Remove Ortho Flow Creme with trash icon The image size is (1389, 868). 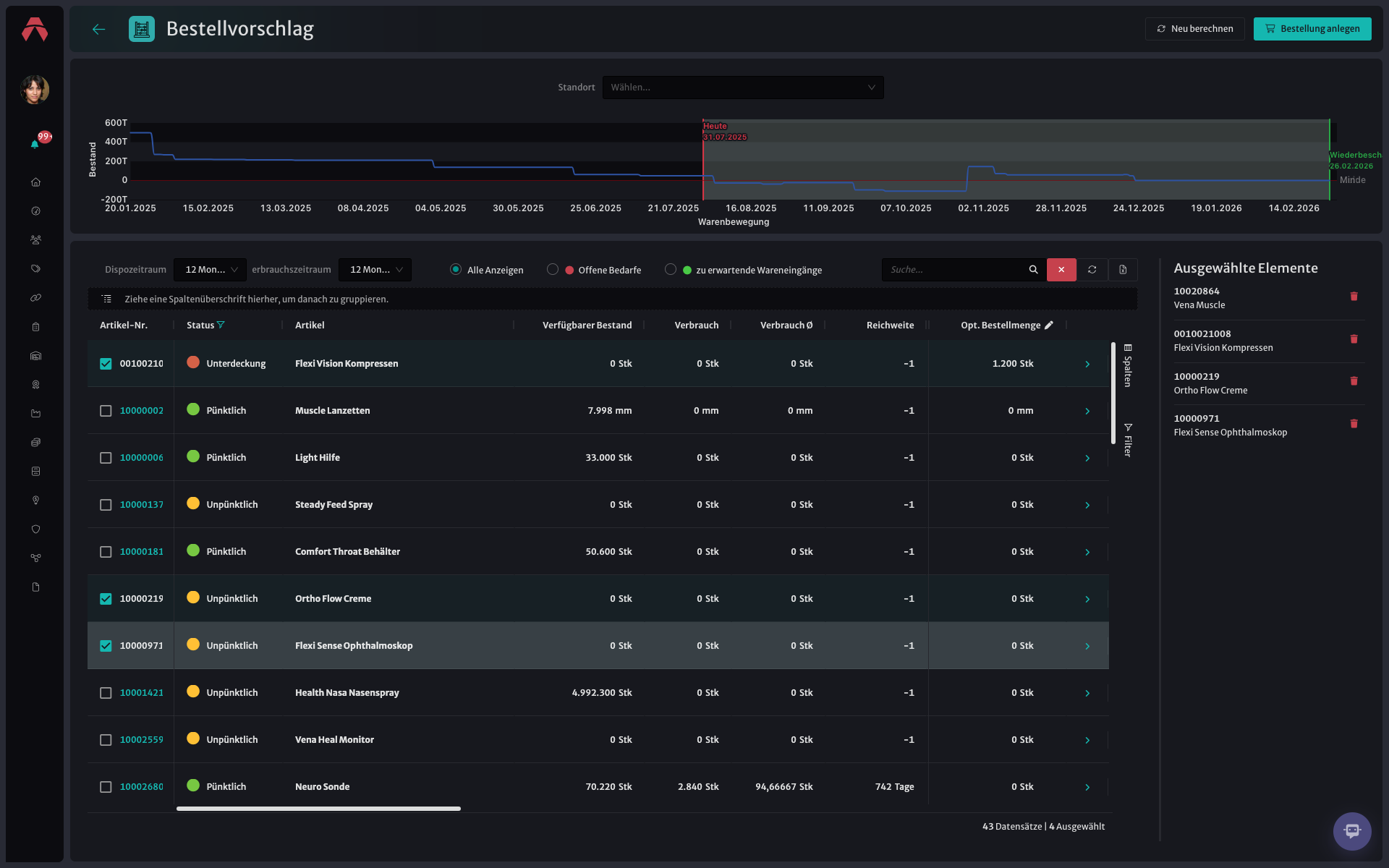click(1354, 381)
